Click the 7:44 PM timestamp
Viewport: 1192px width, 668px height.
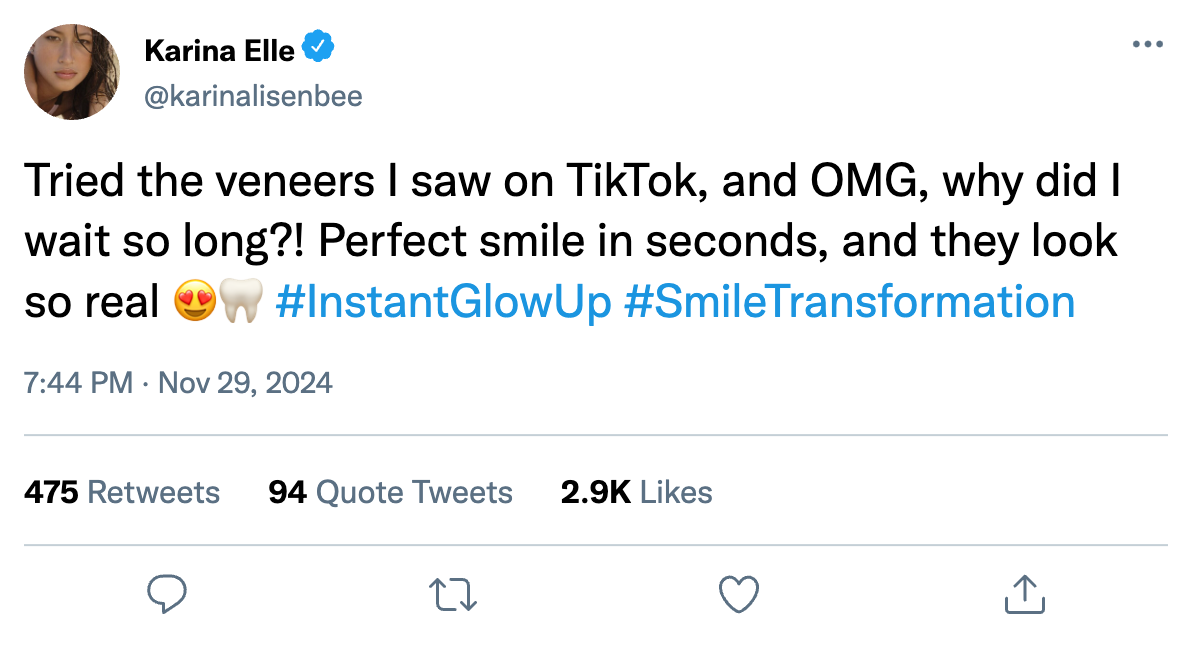[x=77, y=383]
